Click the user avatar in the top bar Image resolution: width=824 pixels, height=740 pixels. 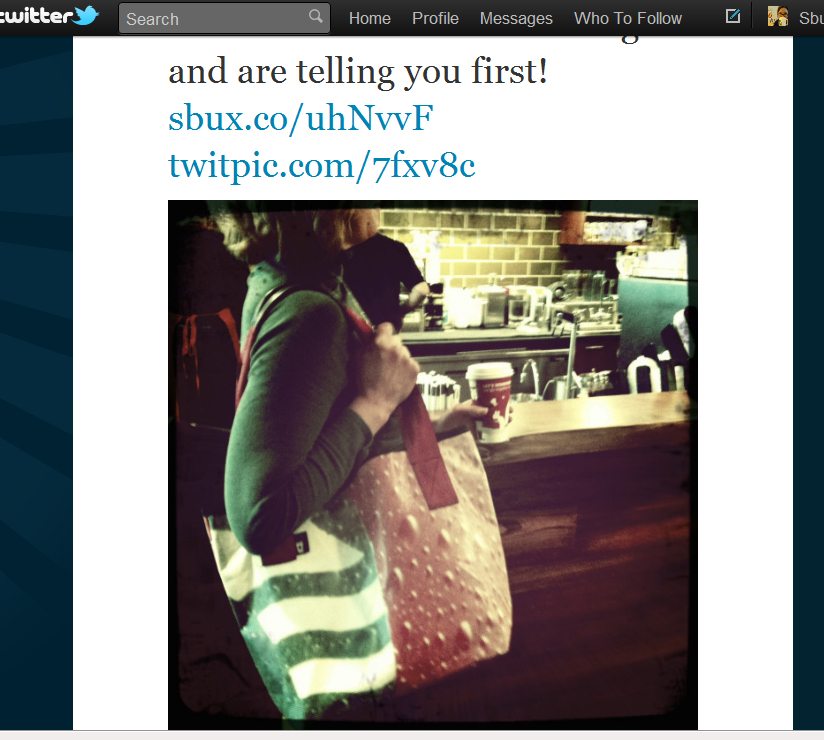click(778, 16)
